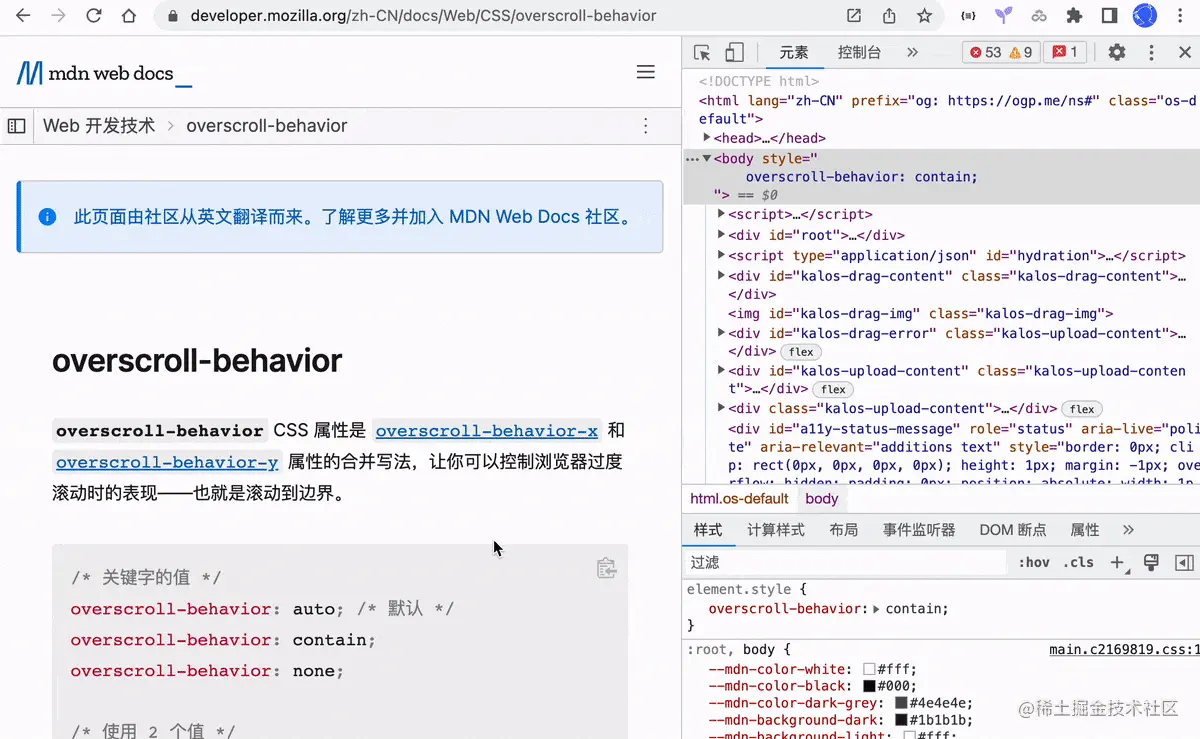
Task: Reload the MDN page
Action: [x=94, y=16]
